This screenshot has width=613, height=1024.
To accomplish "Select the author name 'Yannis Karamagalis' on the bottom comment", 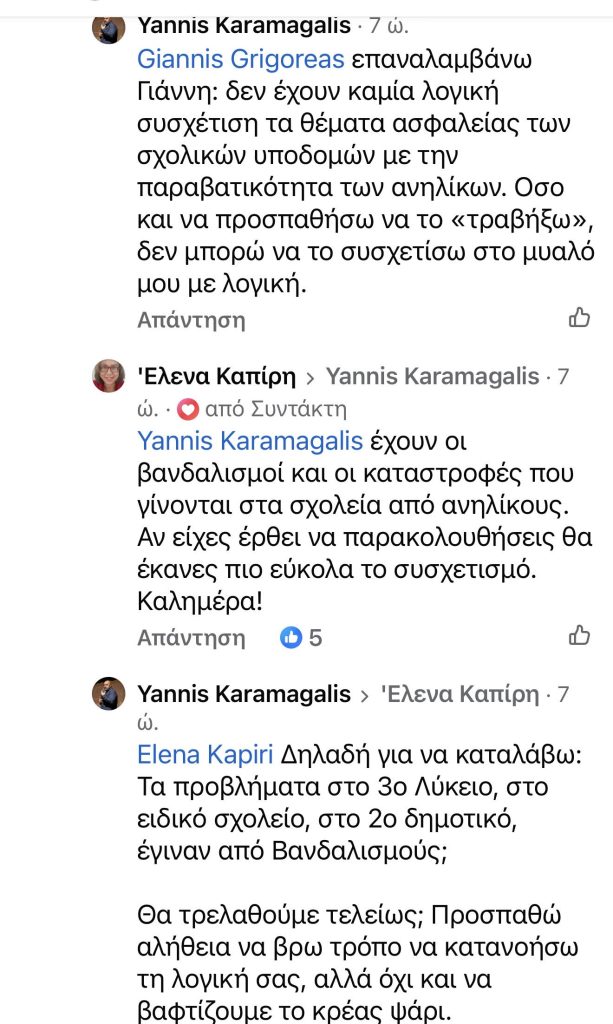I will coord(244,694).
